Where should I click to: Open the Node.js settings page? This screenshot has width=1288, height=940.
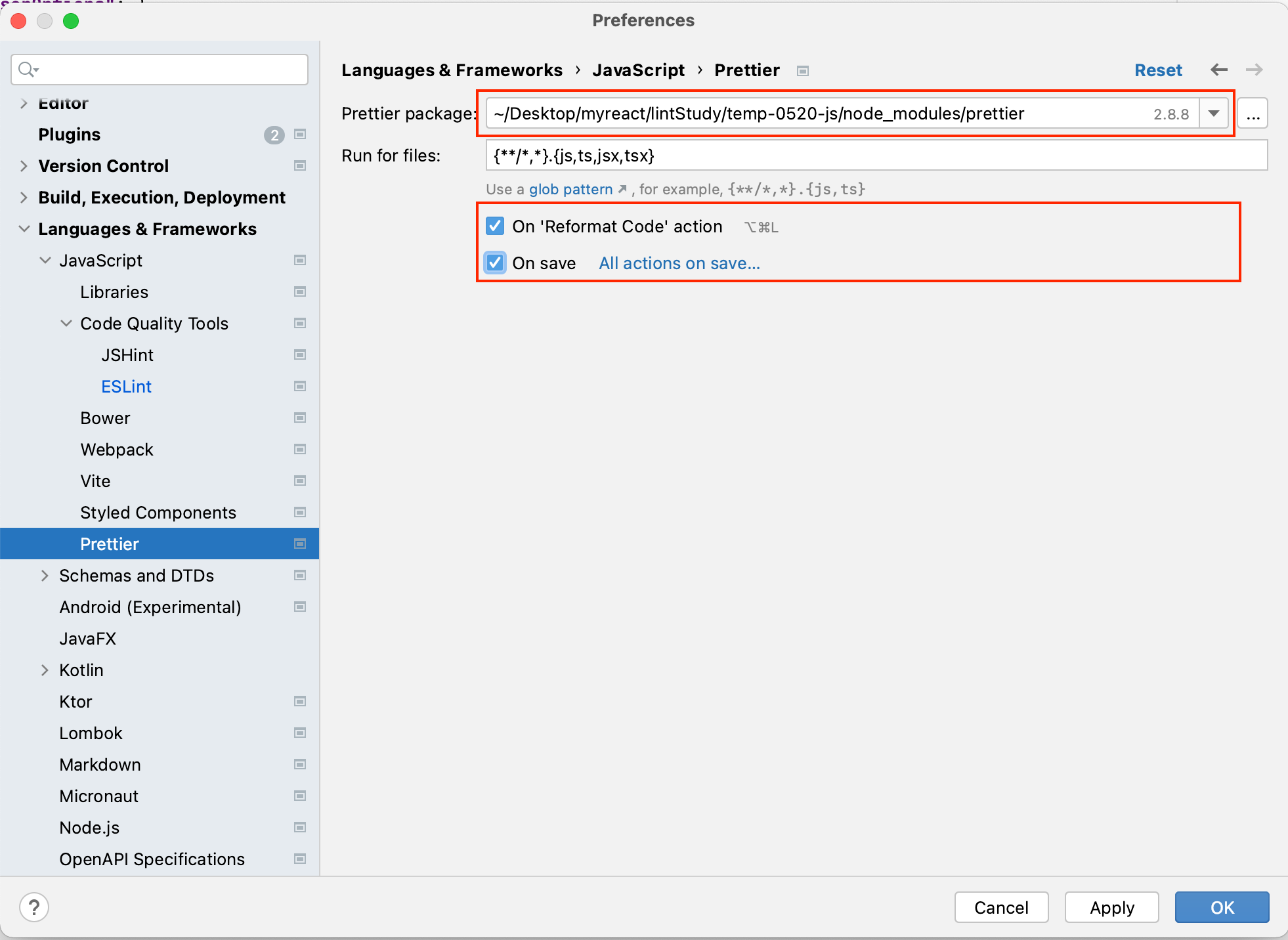tap(89, 828)
